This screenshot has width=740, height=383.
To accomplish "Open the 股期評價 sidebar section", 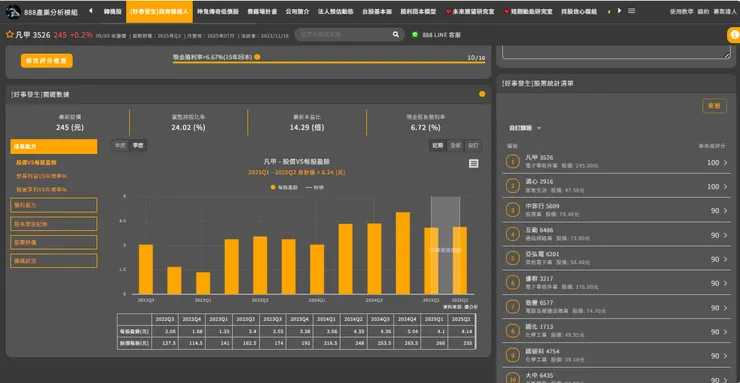I will [54, 242].
